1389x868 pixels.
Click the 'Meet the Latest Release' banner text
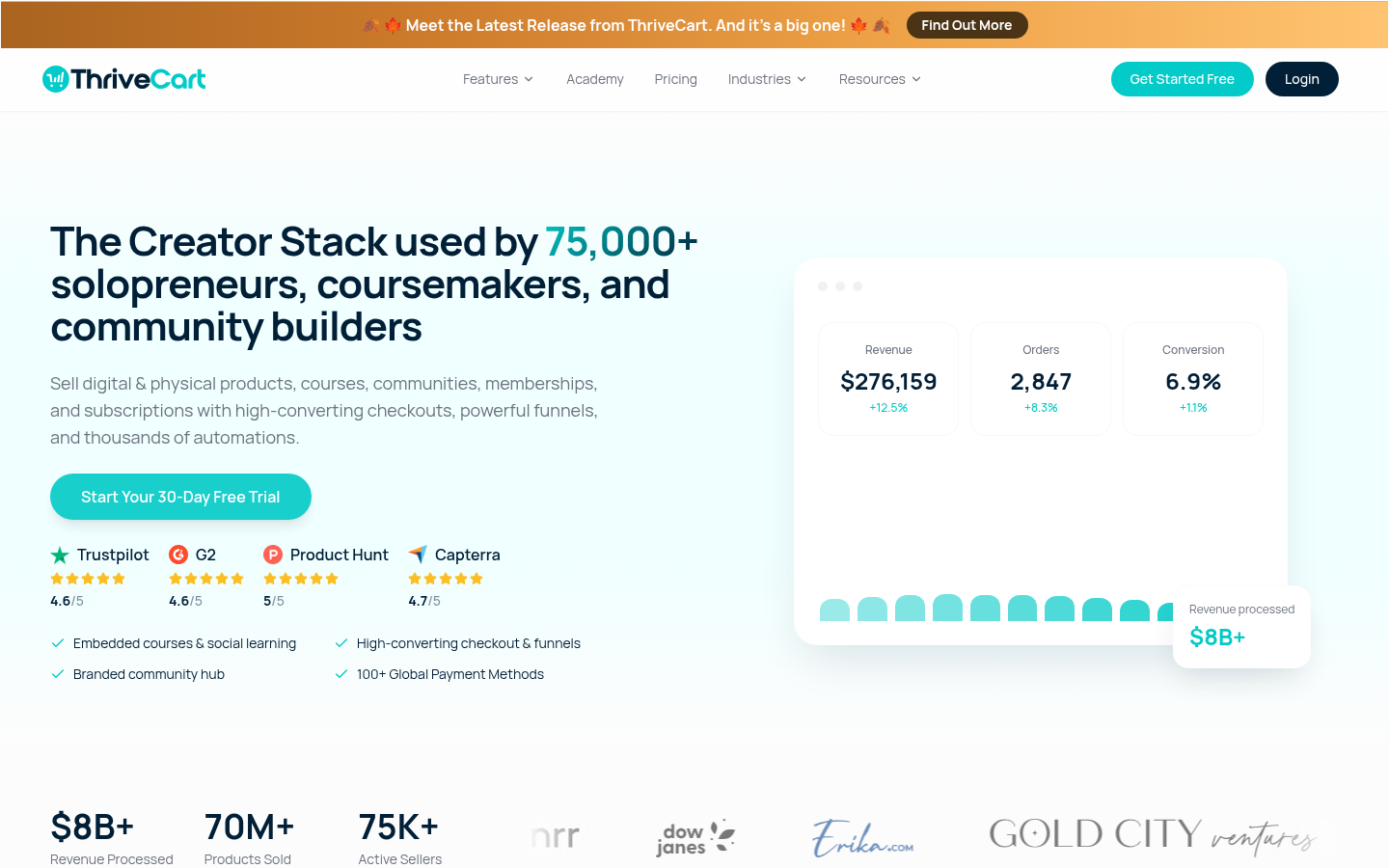[626, 25]
